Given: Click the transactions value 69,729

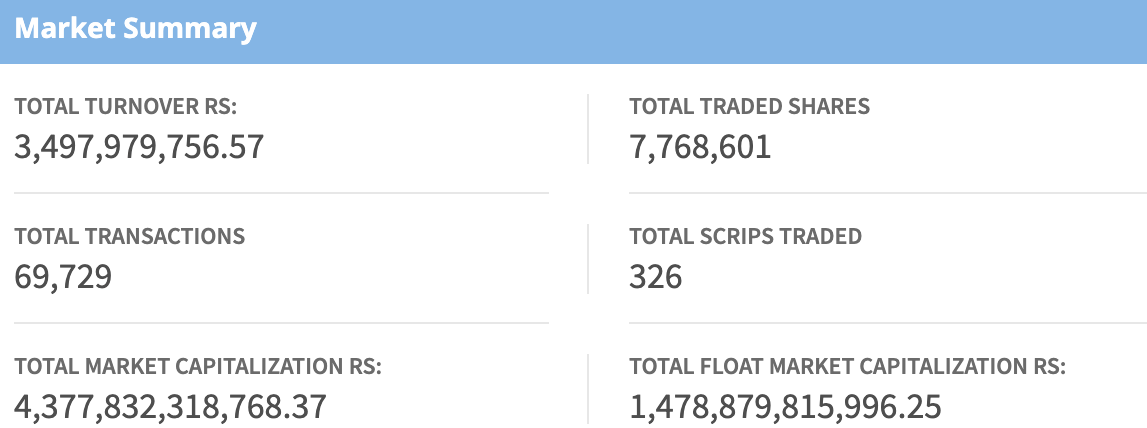Looking at the screenshot, I should pos(63,277).
